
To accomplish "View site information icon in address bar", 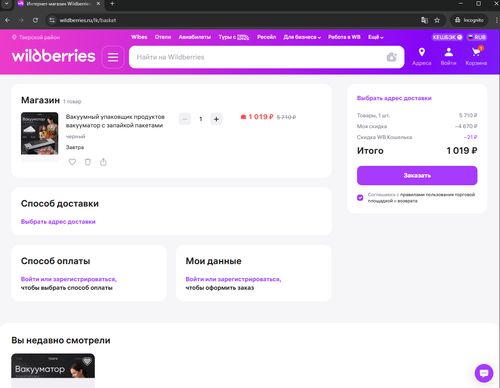I will pyautogui.click(x=52, y=20).
